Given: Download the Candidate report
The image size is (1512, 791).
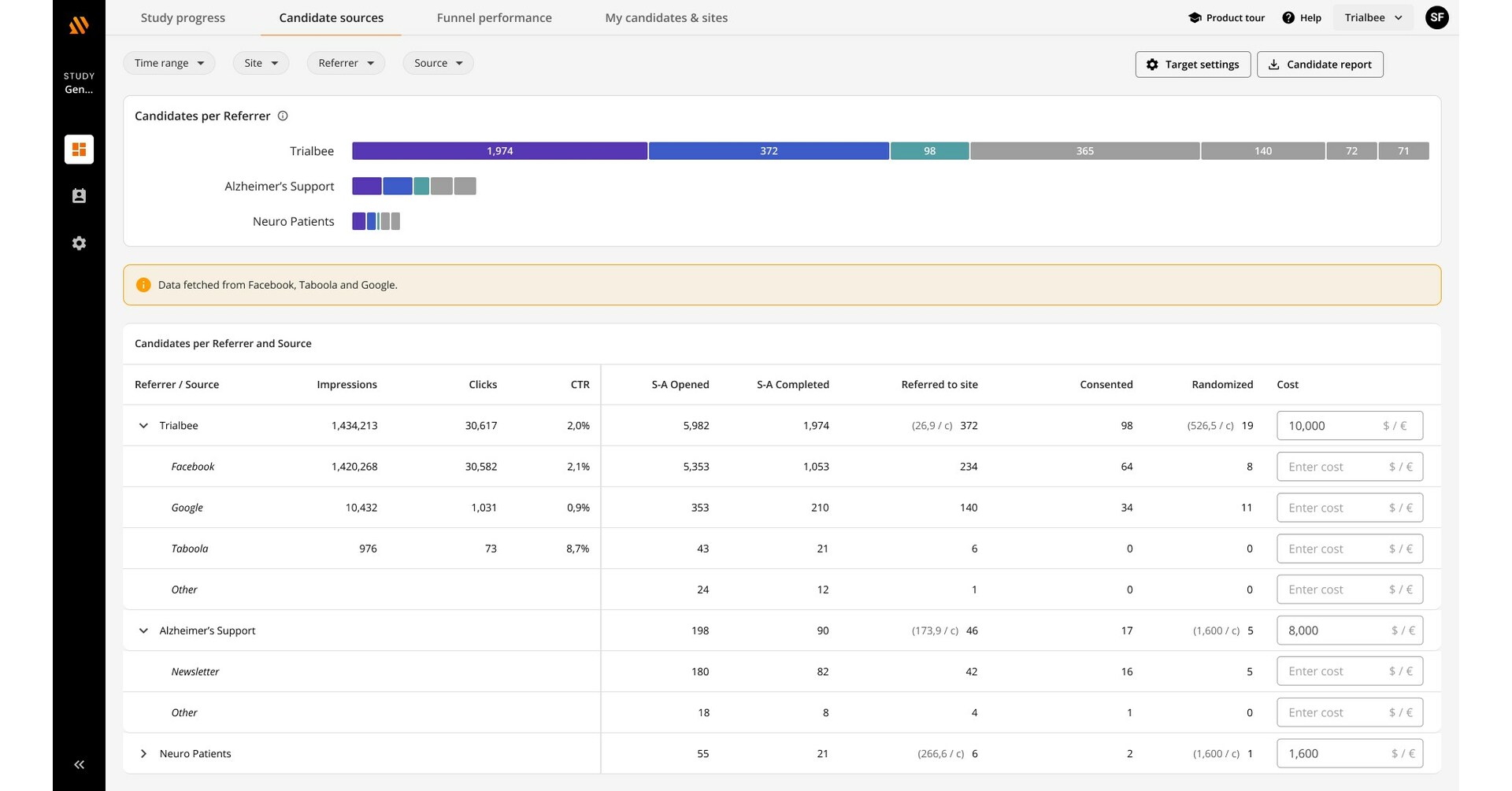Looking at the screenshot, I should pyautogui.click(x=1320, y=64).
